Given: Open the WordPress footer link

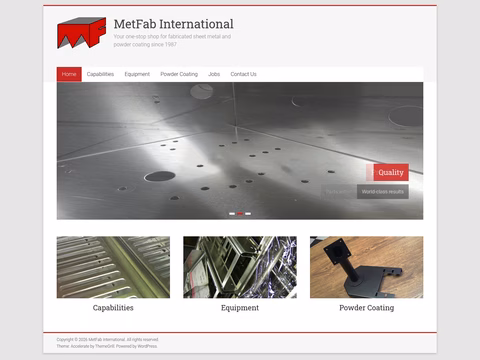Looking at the screenshot, I should tap(147, 346).
